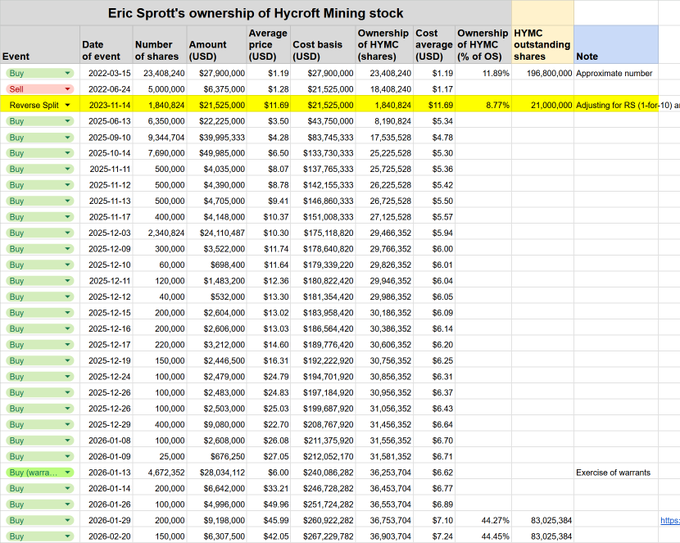Open the Buy dropdown for 2025-06-13 row
The width and height of the screenshot is (680, 543).
40,121
